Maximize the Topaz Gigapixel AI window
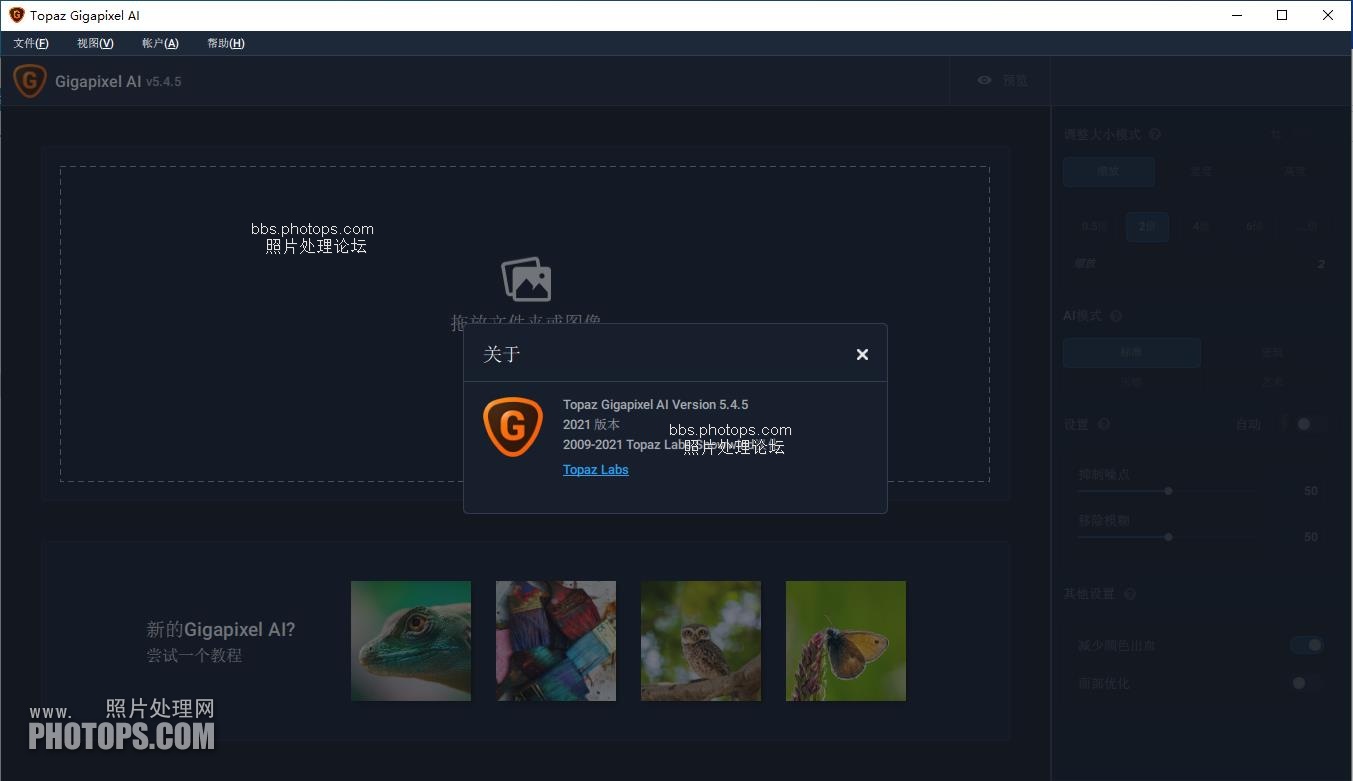Image resolution: width=1353 pixels, height=781 pixels. (1282, 15)
